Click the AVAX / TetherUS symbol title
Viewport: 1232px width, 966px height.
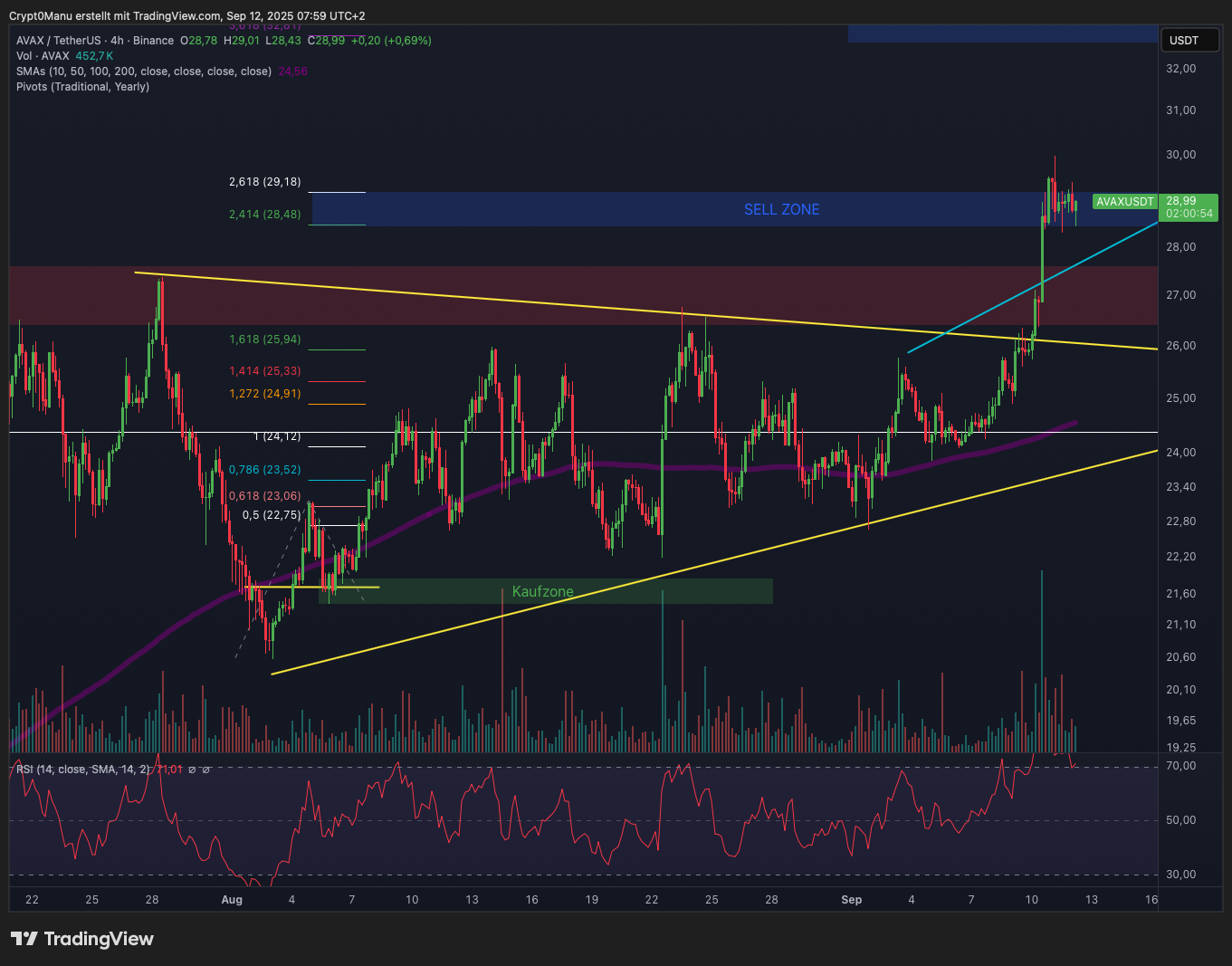point(58,41)
